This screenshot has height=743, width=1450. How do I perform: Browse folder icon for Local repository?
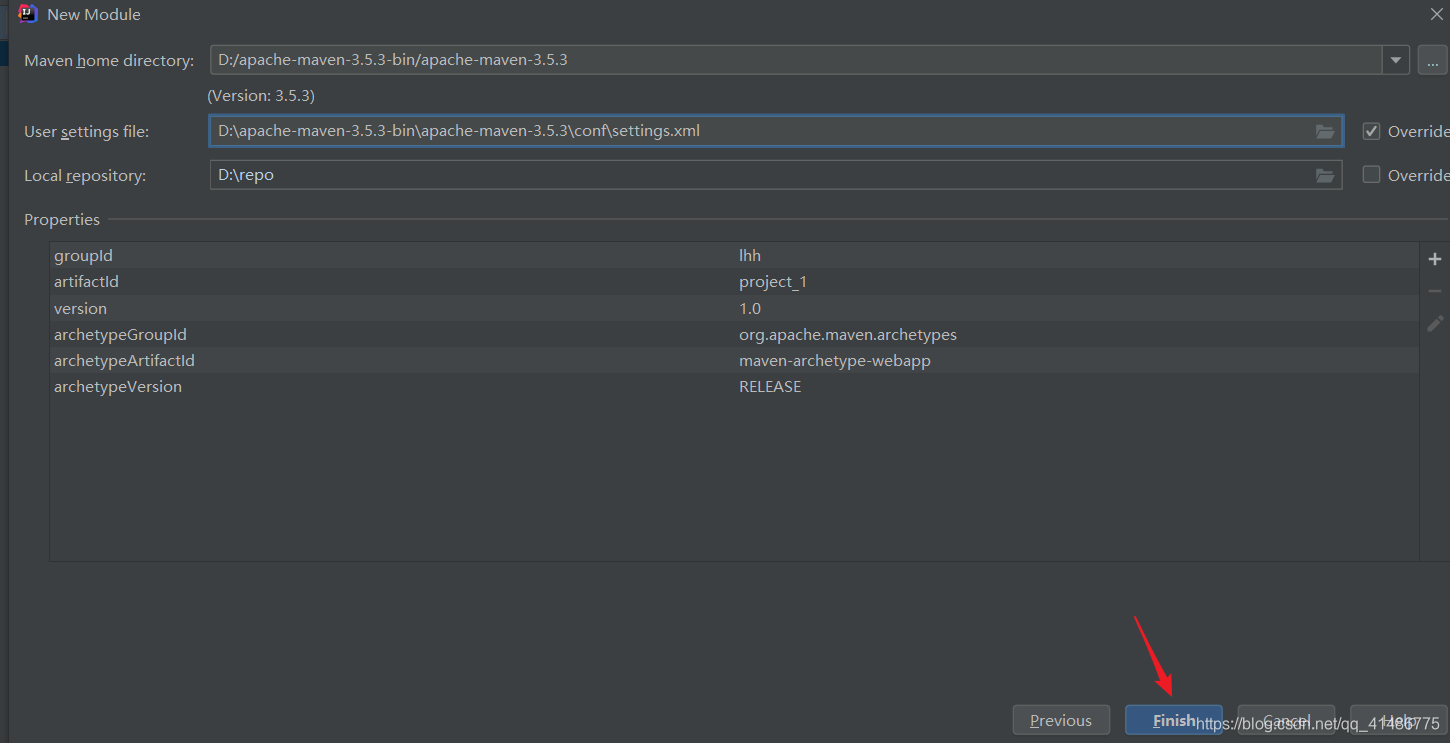click(1325, 175)
